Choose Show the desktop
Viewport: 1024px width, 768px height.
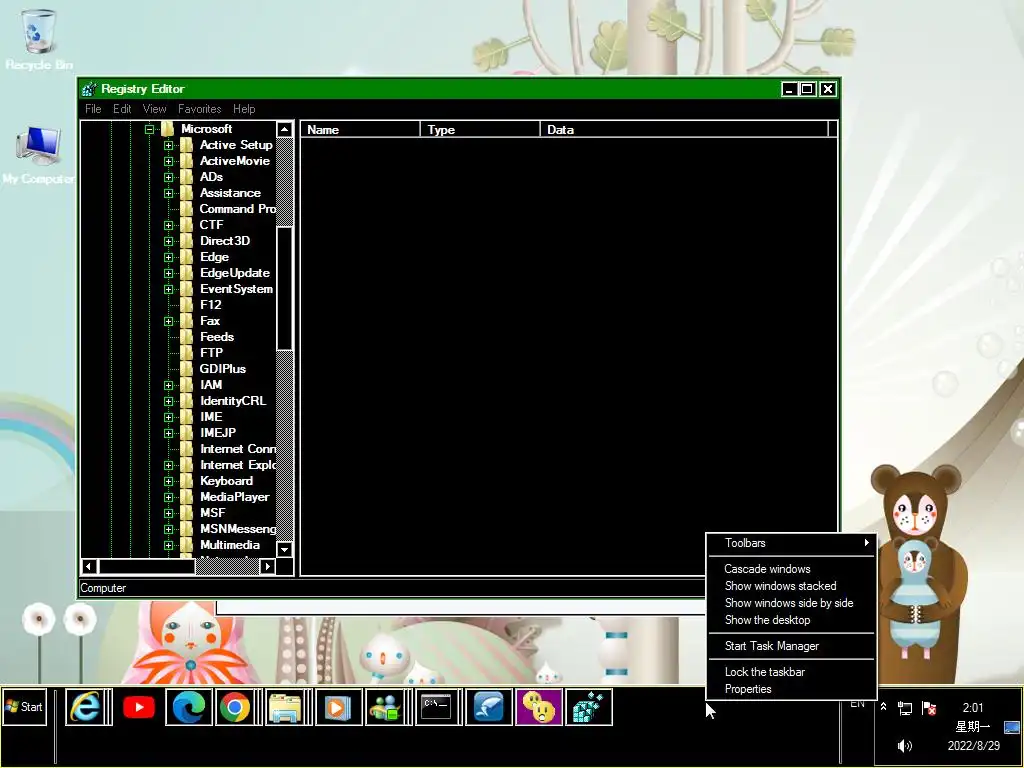(792, 620)
